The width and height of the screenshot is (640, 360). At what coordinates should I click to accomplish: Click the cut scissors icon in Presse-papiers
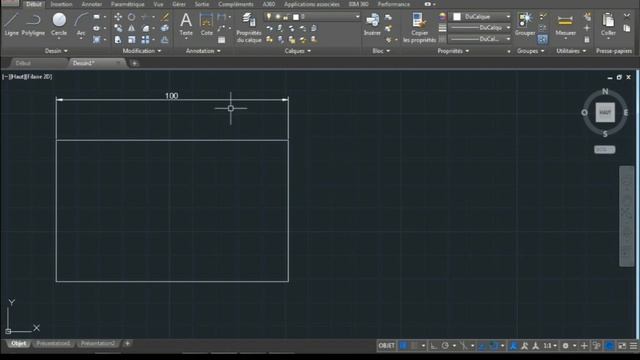tap(627, 17)
